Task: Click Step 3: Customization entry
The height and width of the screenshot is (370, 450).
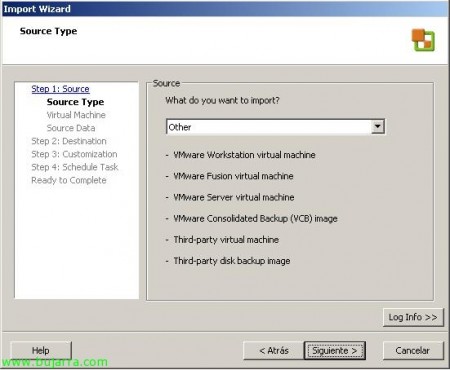Action: point(74,154)
